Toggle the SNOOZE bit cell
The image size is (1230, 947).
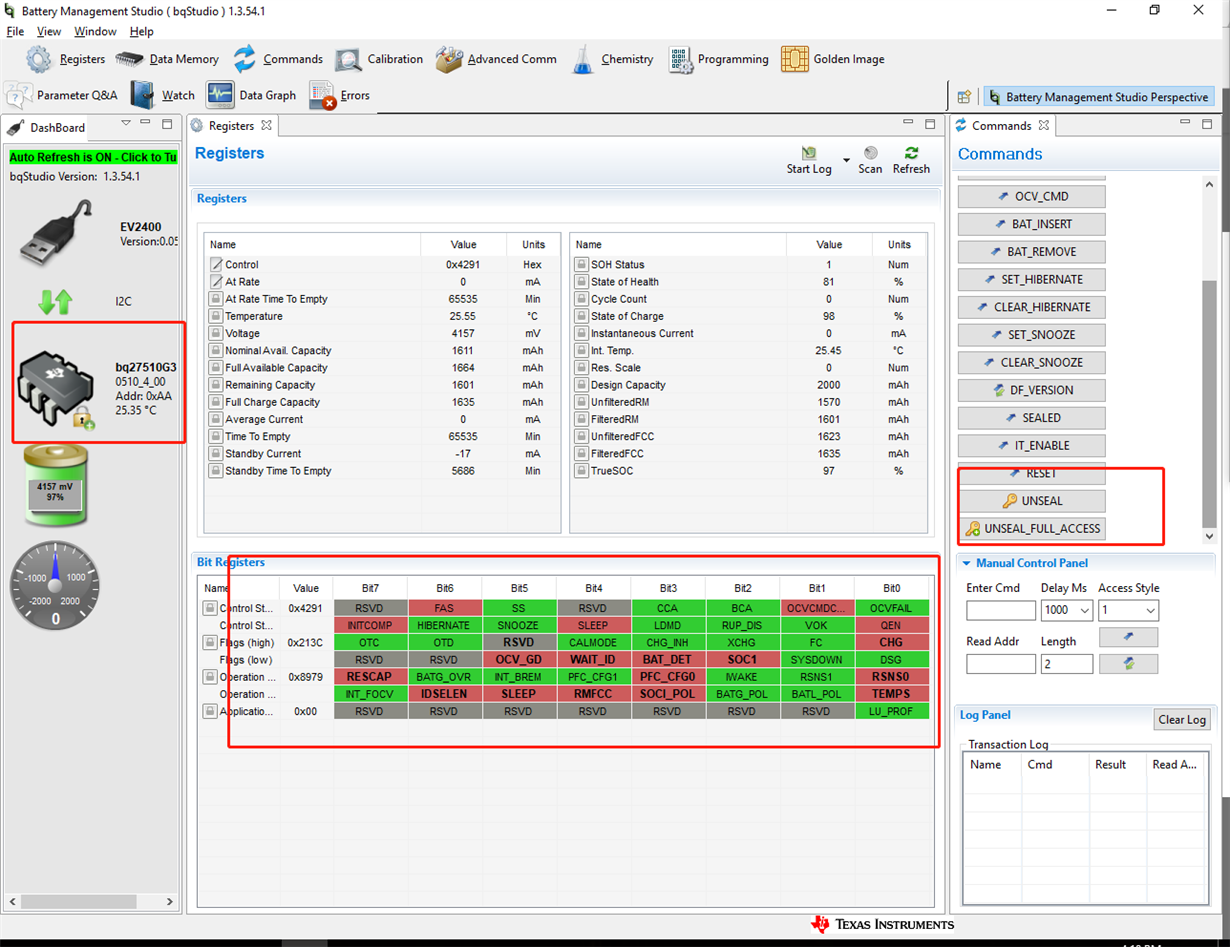point(519,625)
